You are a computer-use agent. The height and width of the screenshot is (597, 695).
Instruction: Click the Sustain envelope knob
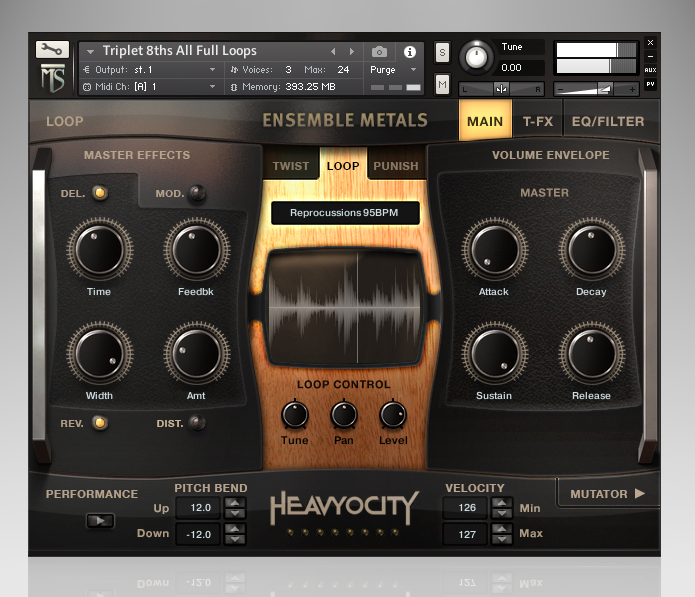click(x=495, y=355)
